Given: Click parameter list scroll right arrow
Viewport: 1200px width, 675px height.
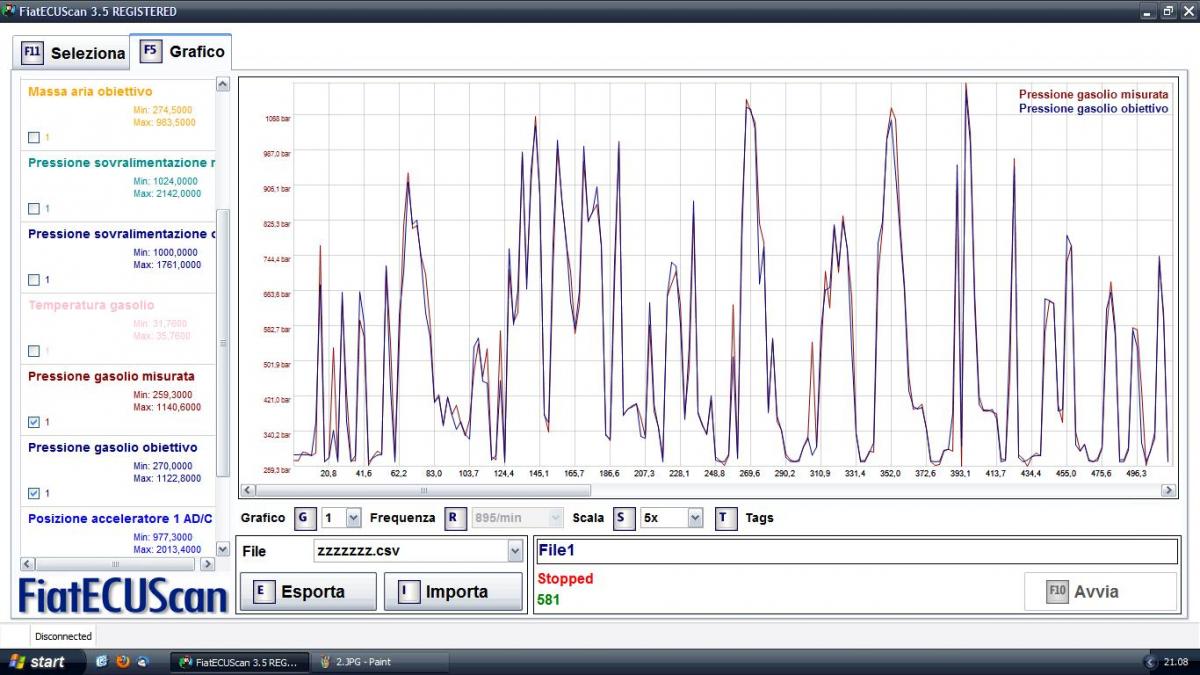Looking at the screenshot, I should click(x=208, y=564).
